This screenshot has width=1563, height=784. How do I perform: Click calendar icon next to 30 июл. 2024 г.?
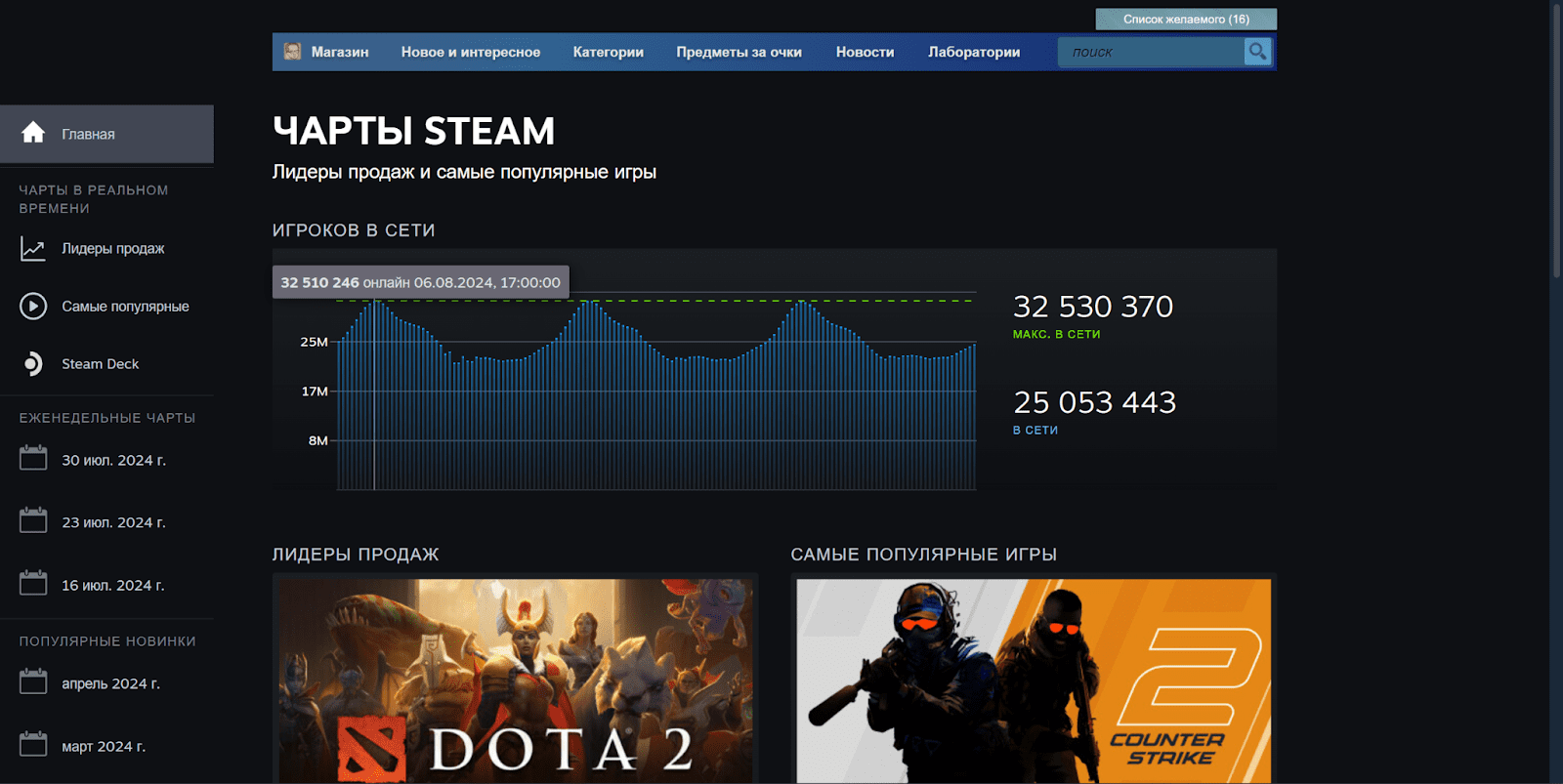tap(33, 458)
